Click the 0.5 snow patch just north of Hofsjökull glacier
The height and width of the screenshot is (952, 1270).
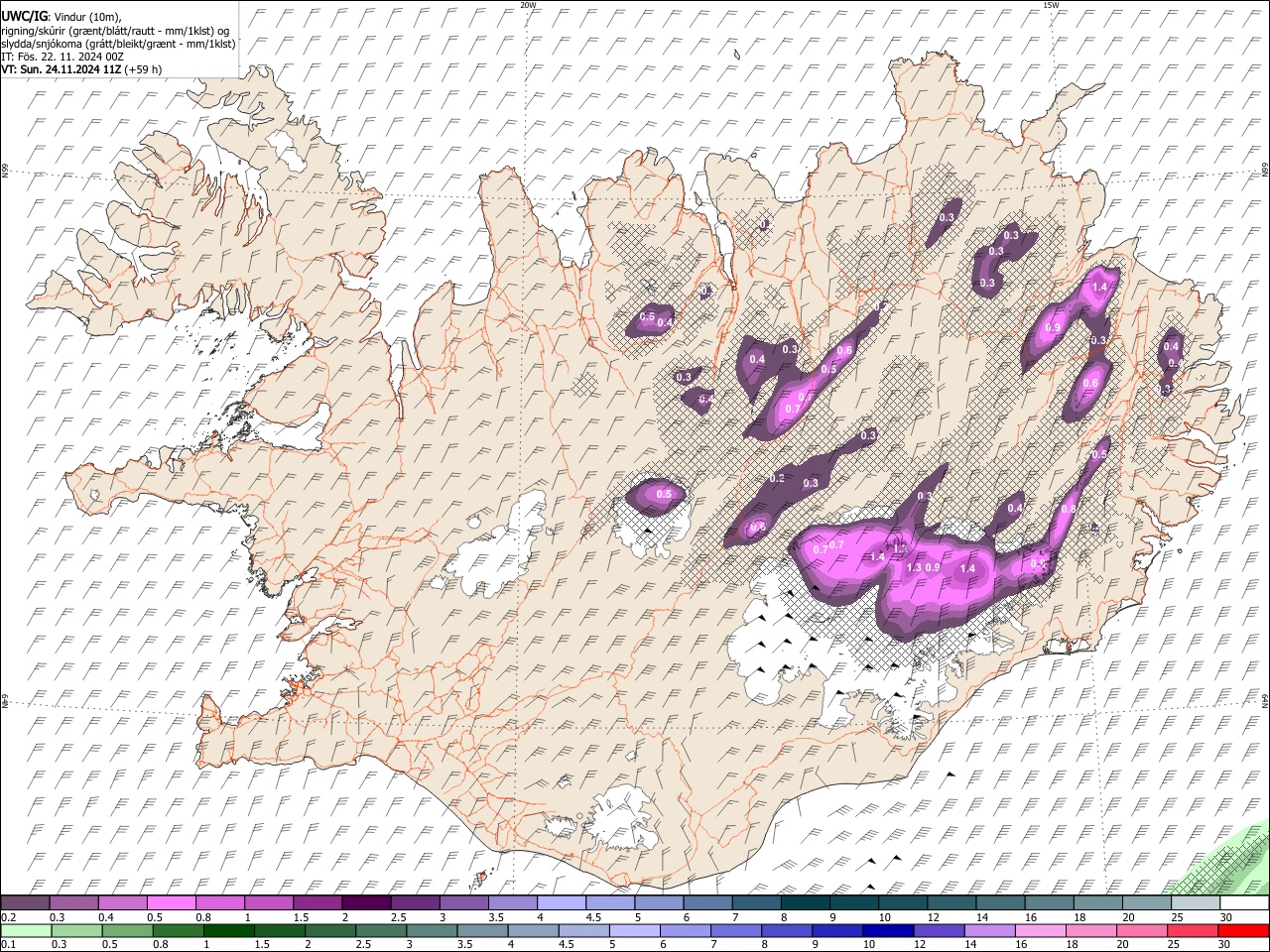click(664, 494)
